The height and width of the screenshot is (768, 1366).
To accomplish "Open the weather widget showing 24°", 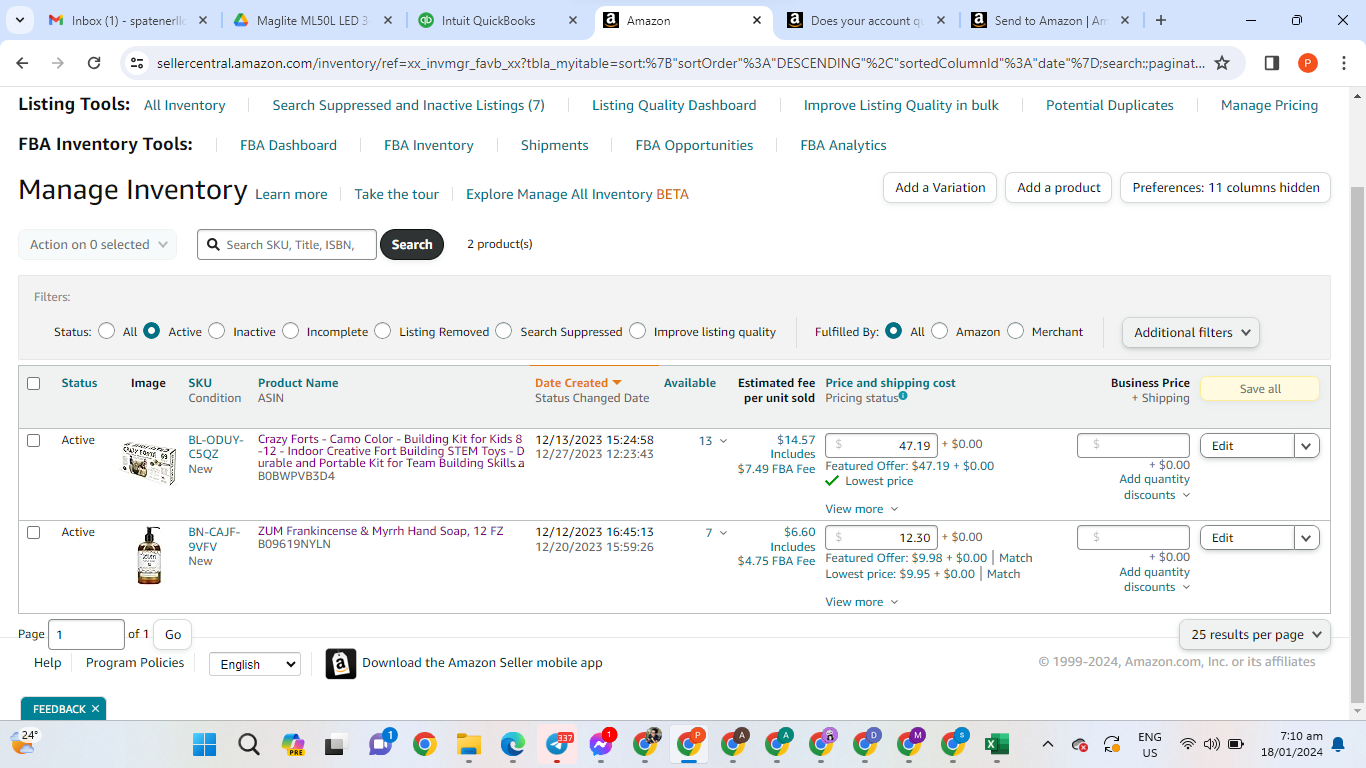I will (x=24, y=742).
